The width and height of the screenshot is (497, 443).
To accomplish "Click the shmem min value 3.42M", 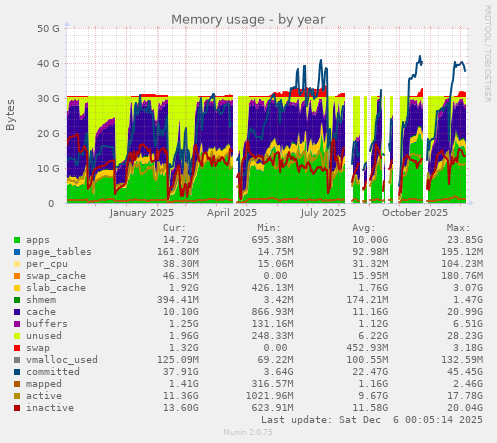I will pyautogui.click(x=278, y=300).
